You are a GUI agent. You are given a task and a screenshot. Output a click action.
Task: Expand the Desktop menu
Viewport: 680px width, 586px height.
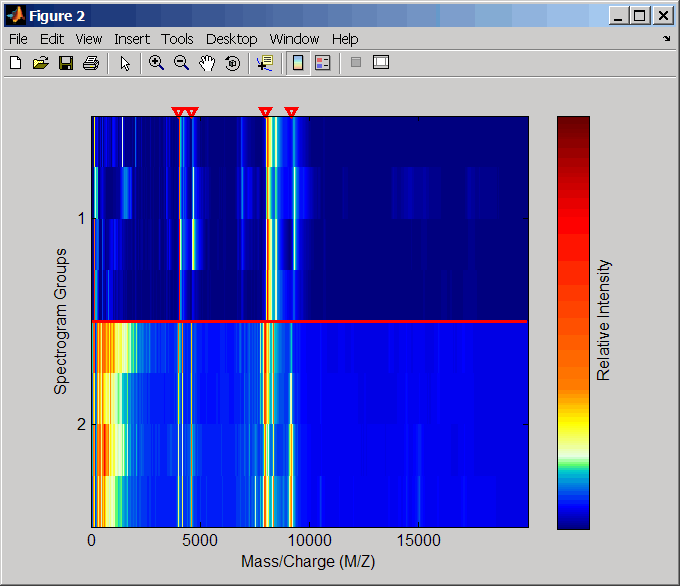point(232,39)
